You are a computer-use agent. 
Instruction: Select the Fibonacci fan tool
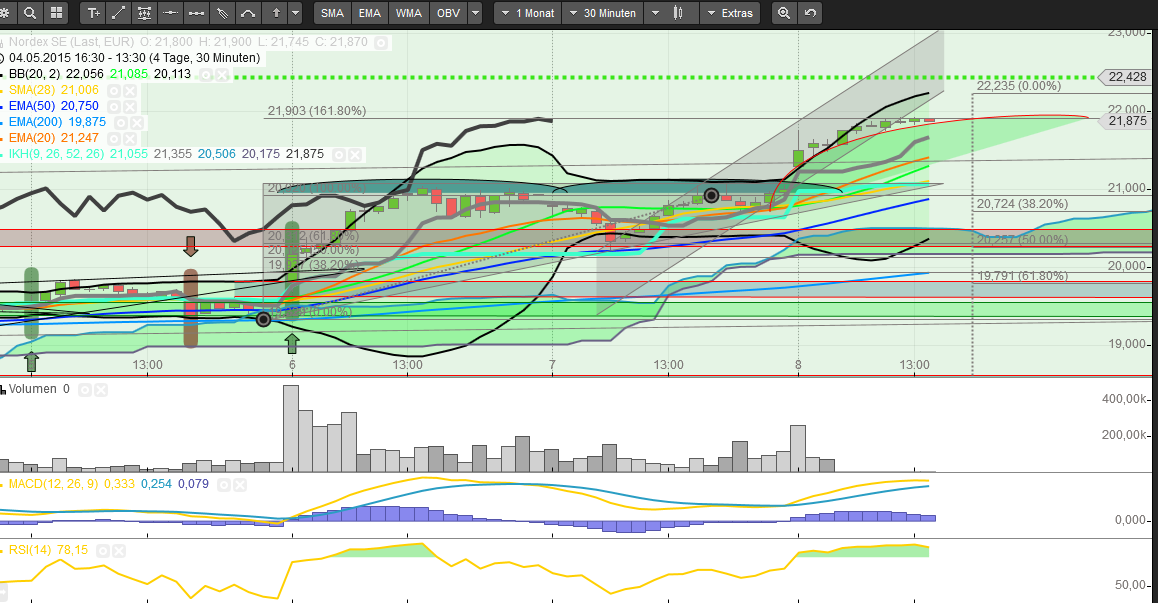(222, 13)
